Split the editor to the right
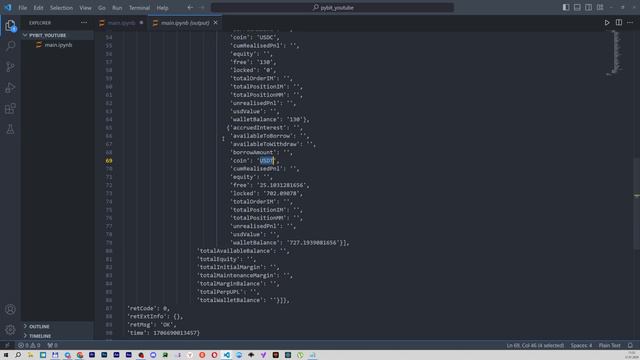640x360 pixels. (x=619, y=23)
